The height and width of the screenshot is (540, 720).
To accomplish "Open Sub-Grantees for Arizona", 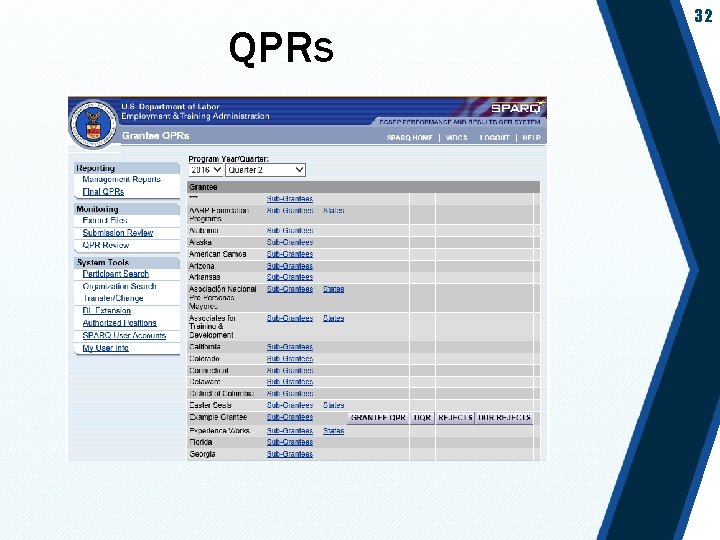I will point(290,266).
